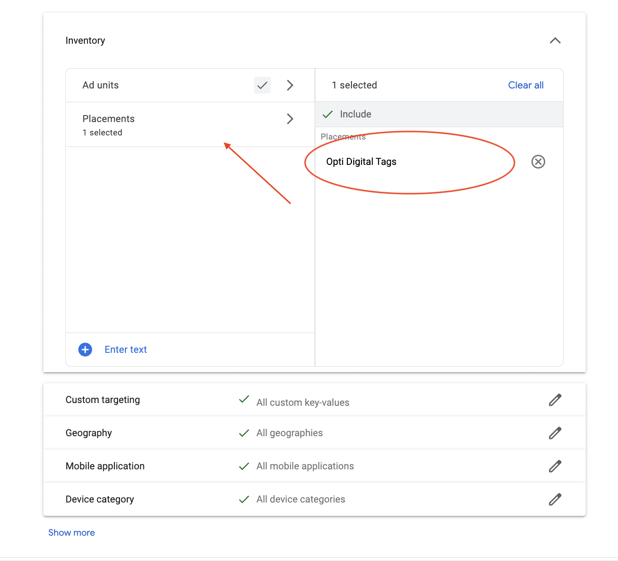The height and width of the screenshot is (561, 618).
Task: Edit Geography with pencil icon
Action: [555, 433]
